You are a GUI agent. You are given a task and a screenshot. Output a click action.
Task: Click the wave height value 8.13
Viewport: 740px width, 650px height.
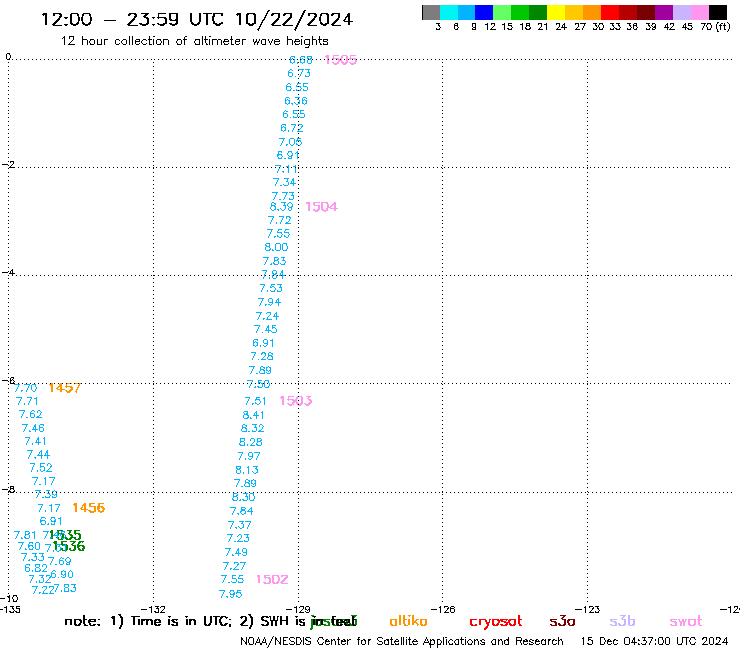point(247,470)
